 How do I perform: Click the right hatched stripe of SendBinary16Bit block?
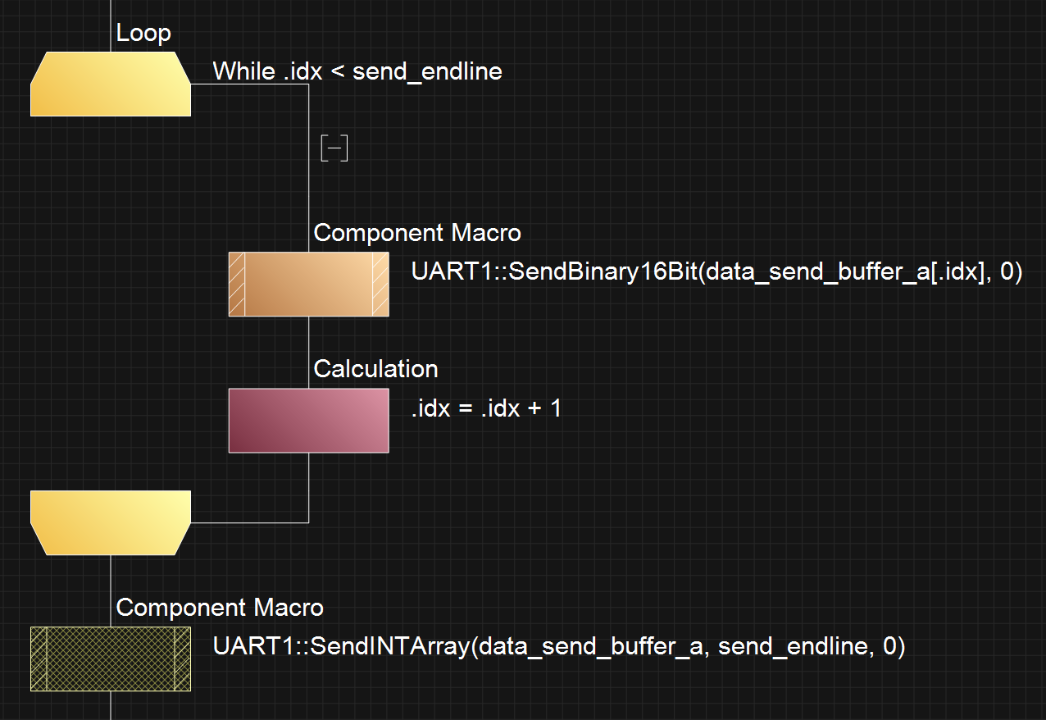[381, 284]
